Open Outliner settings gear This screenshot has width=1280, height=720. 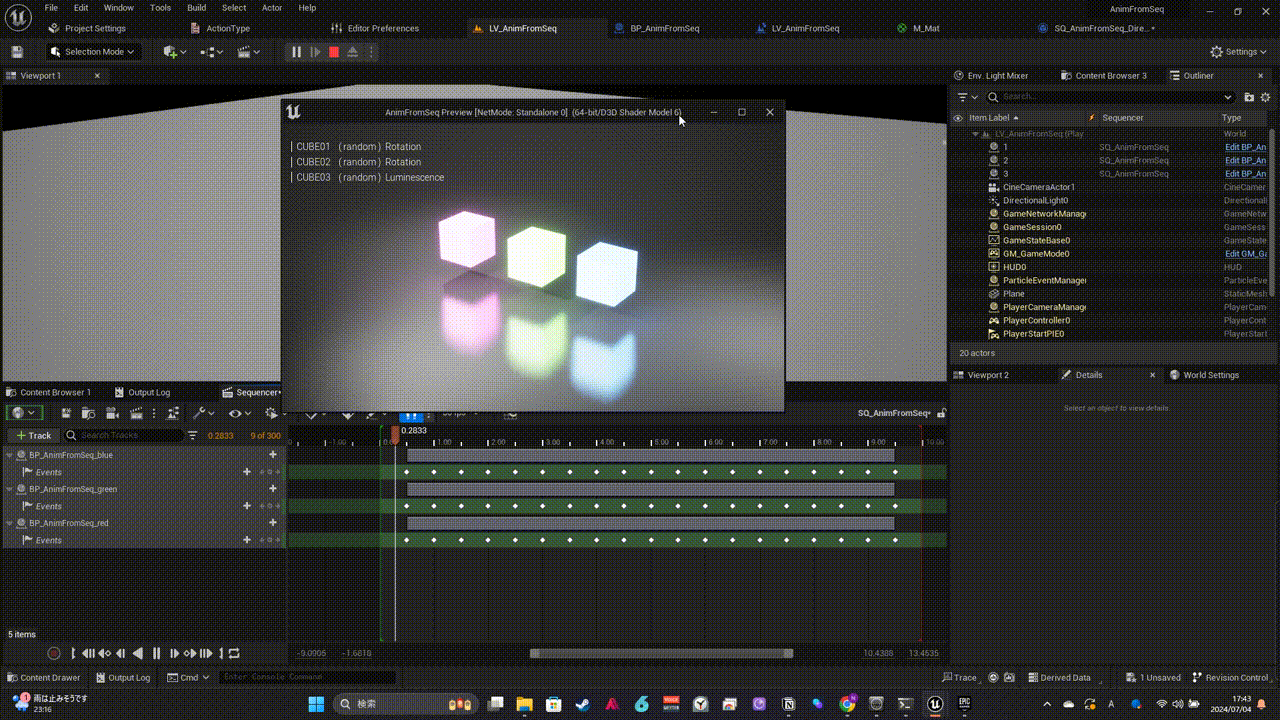pos(1266,97)
